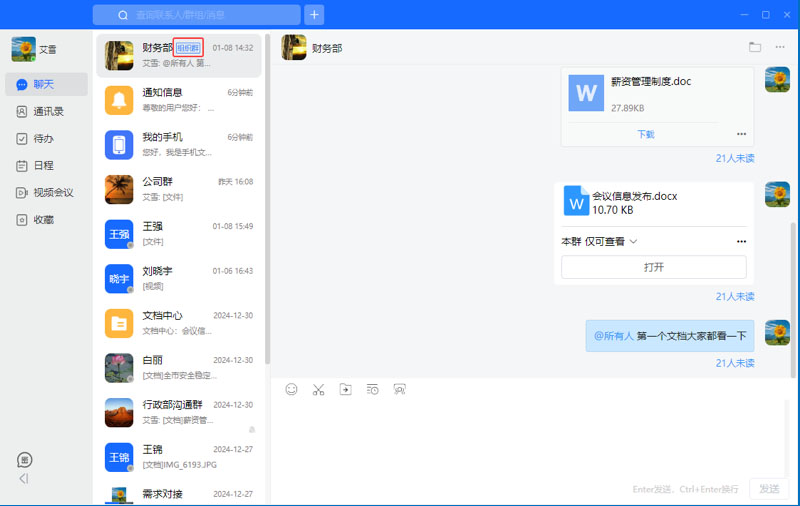
Task: Open the emoji picker in message toolbar
Action: [291, 389]
